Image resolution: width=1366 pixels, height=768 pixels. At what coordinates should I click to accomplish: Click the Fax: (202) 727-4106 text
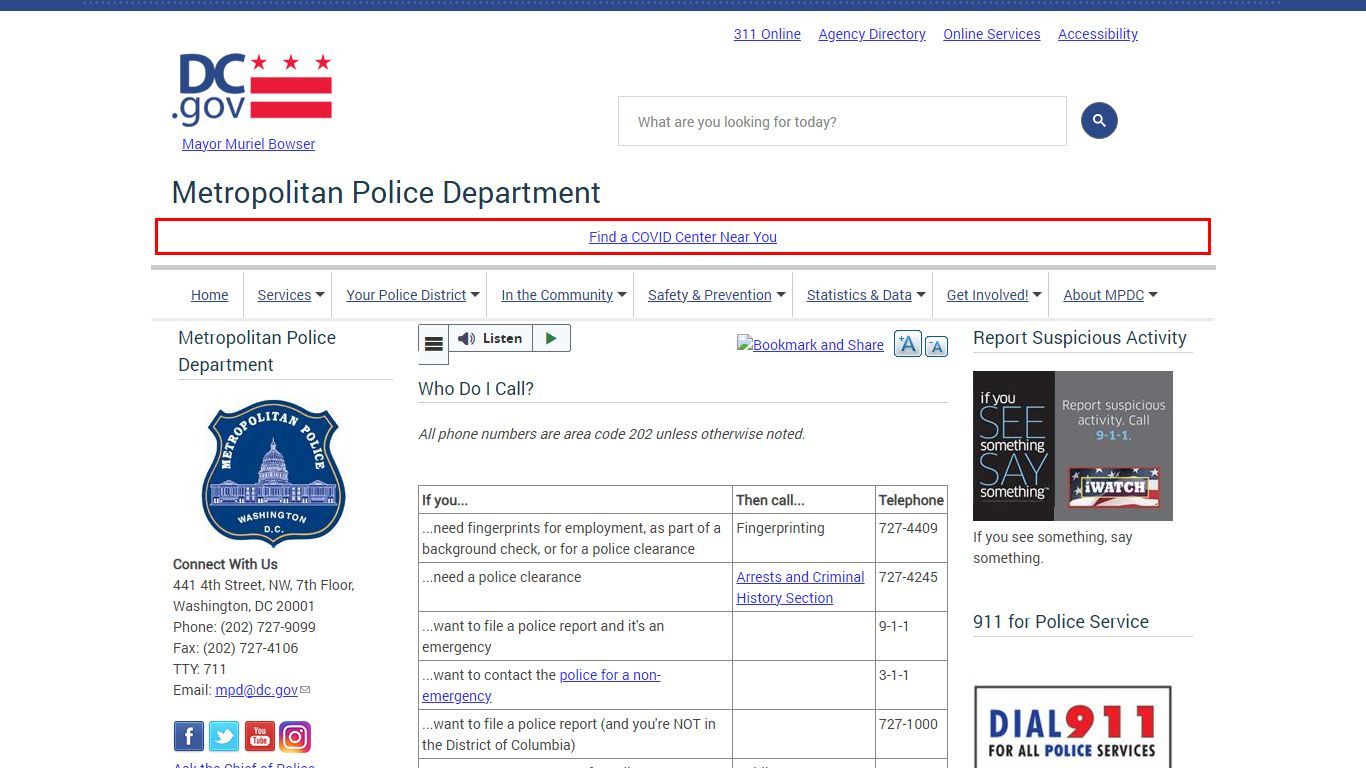pos(236,648)
